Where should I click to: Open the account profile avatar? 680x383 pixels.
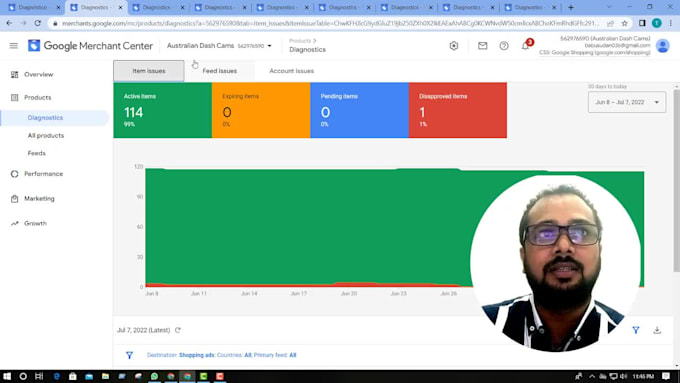(x=663, y=46)
